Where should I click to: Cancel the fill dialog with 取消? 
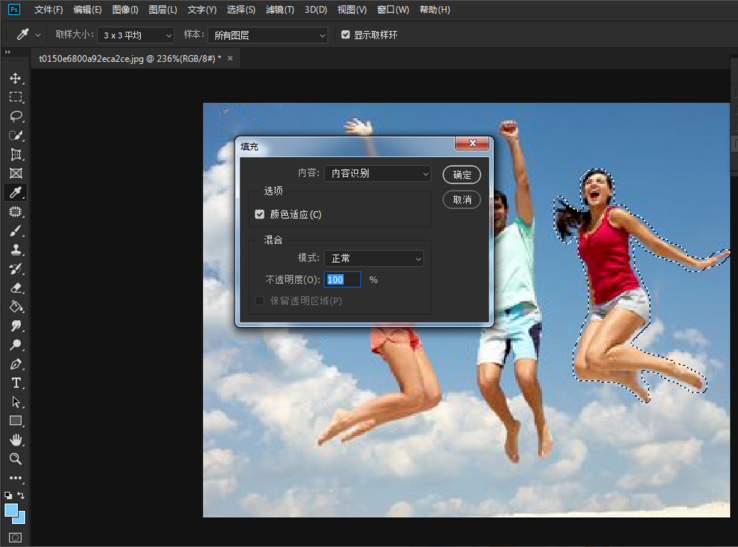point(462,200)
